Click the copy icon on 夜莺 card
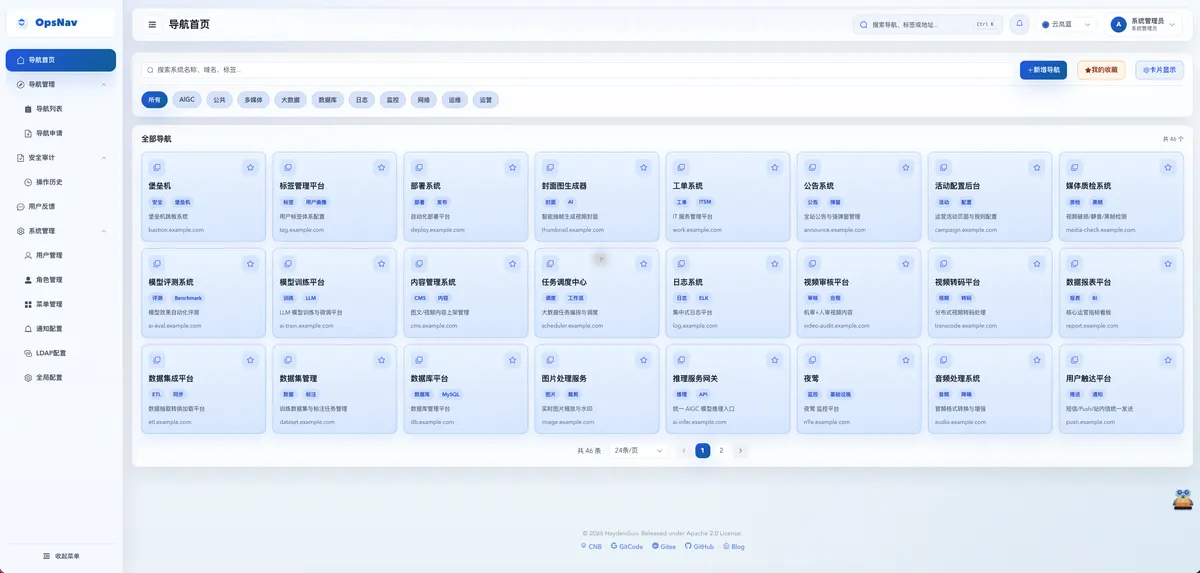Screen dimensions: 1200x573 (812, 360)
